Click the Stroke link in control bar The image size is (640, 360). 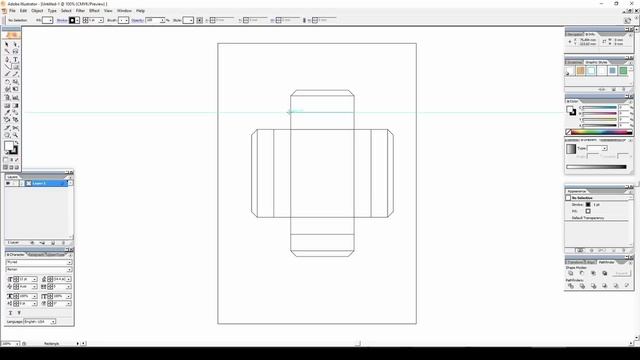coord(62,20)
